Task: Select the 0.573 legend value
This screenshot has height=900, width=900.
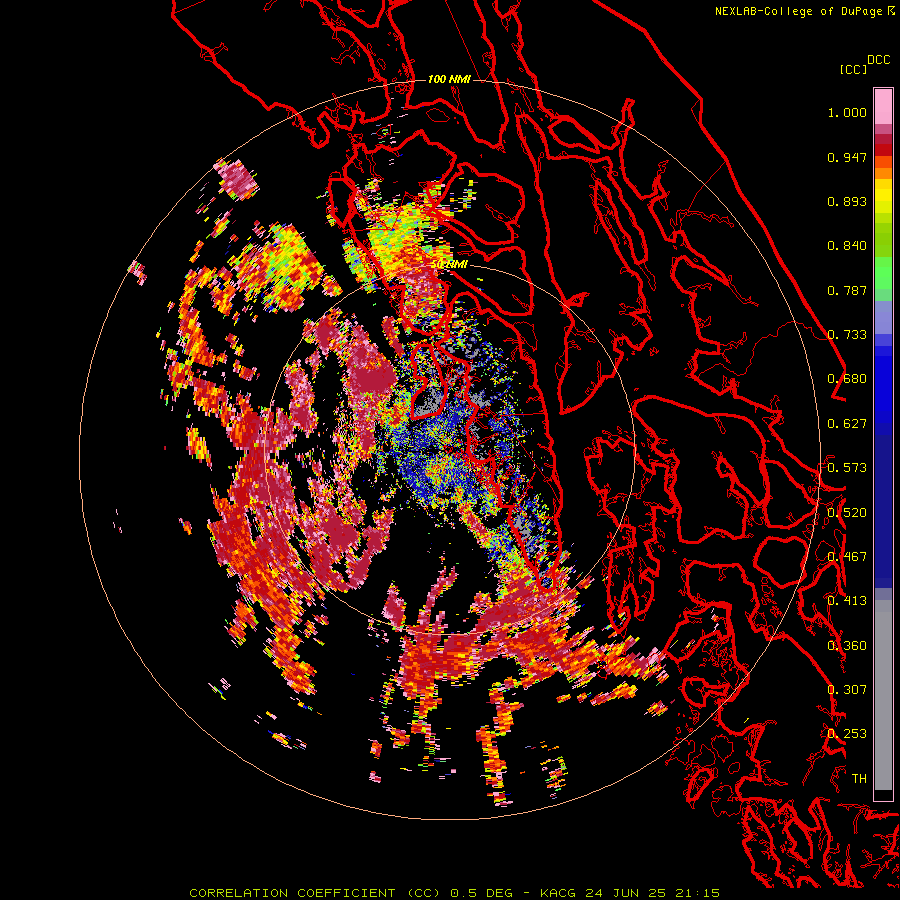Action: pyautogui.click(x=847, y=468)
